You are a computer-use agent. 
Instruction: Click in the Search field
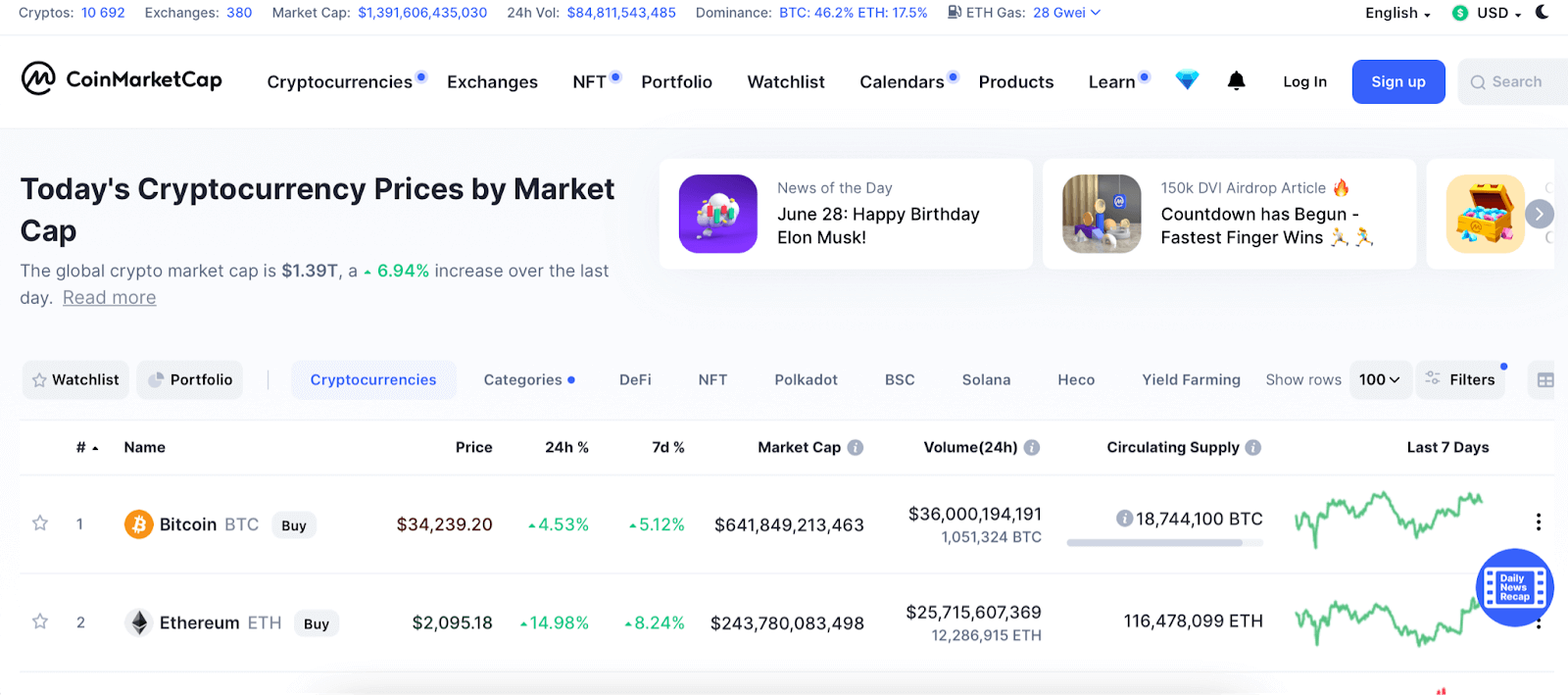point(1514,81)
